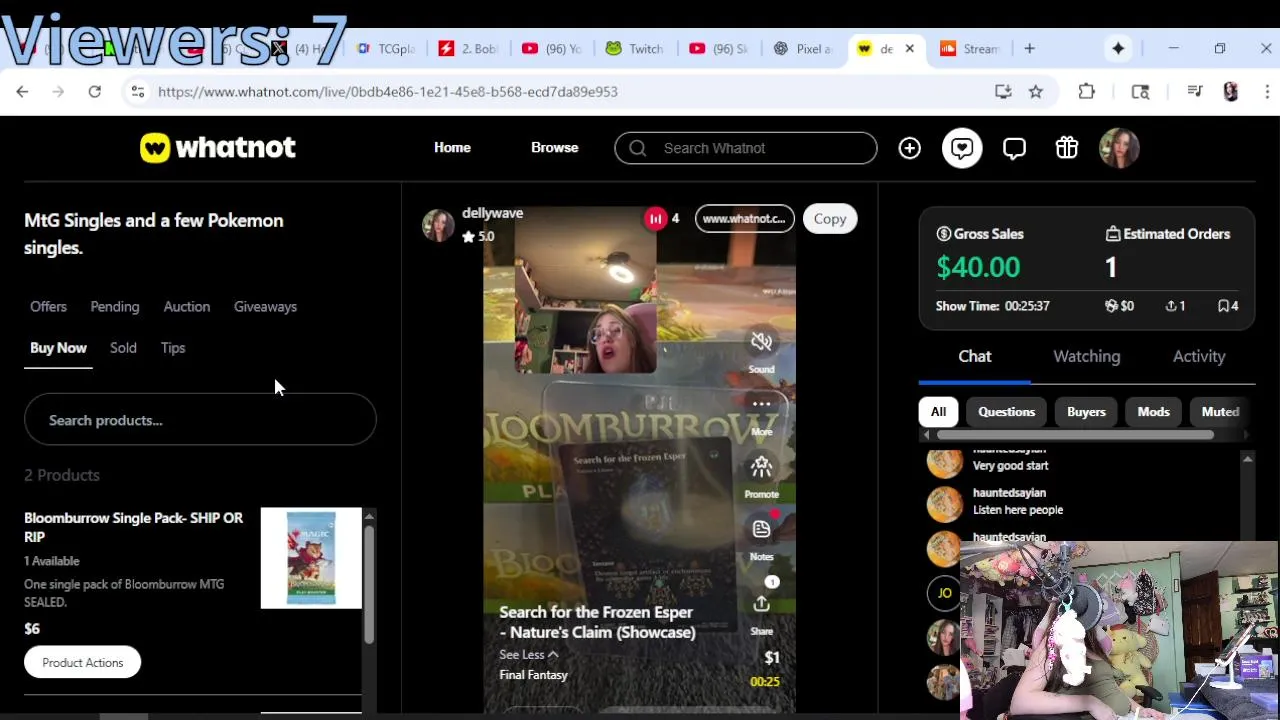Select the Sold tab

(x=123, y=348)
